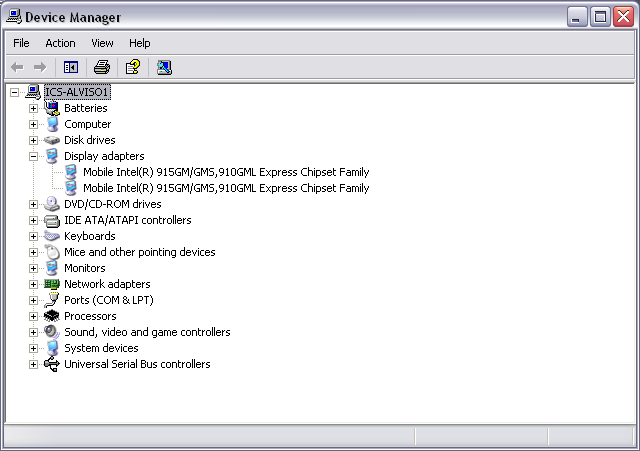
Task: Toggle the console tree pane toolbar icon
Action: click(71, 67)
